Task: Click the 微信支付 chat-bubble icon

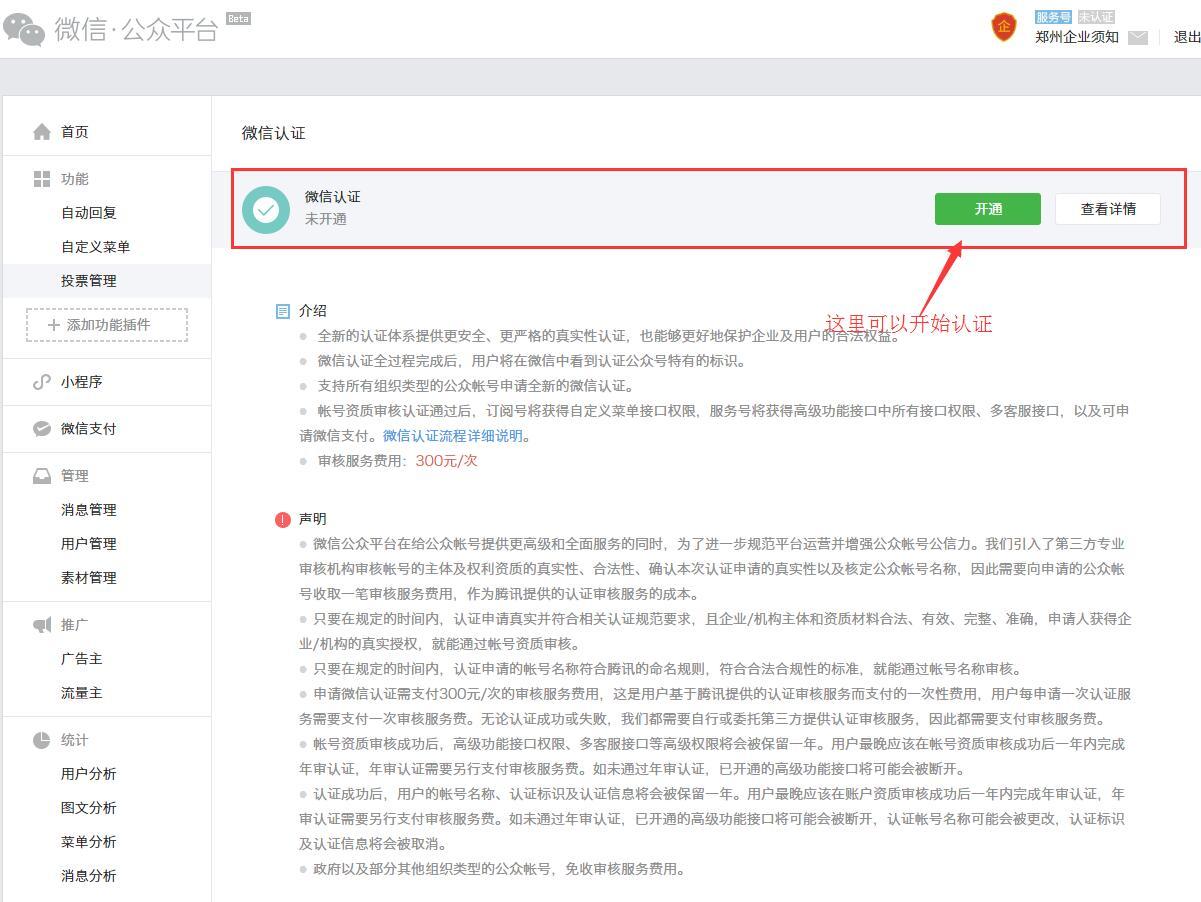Action: [41, 429]
